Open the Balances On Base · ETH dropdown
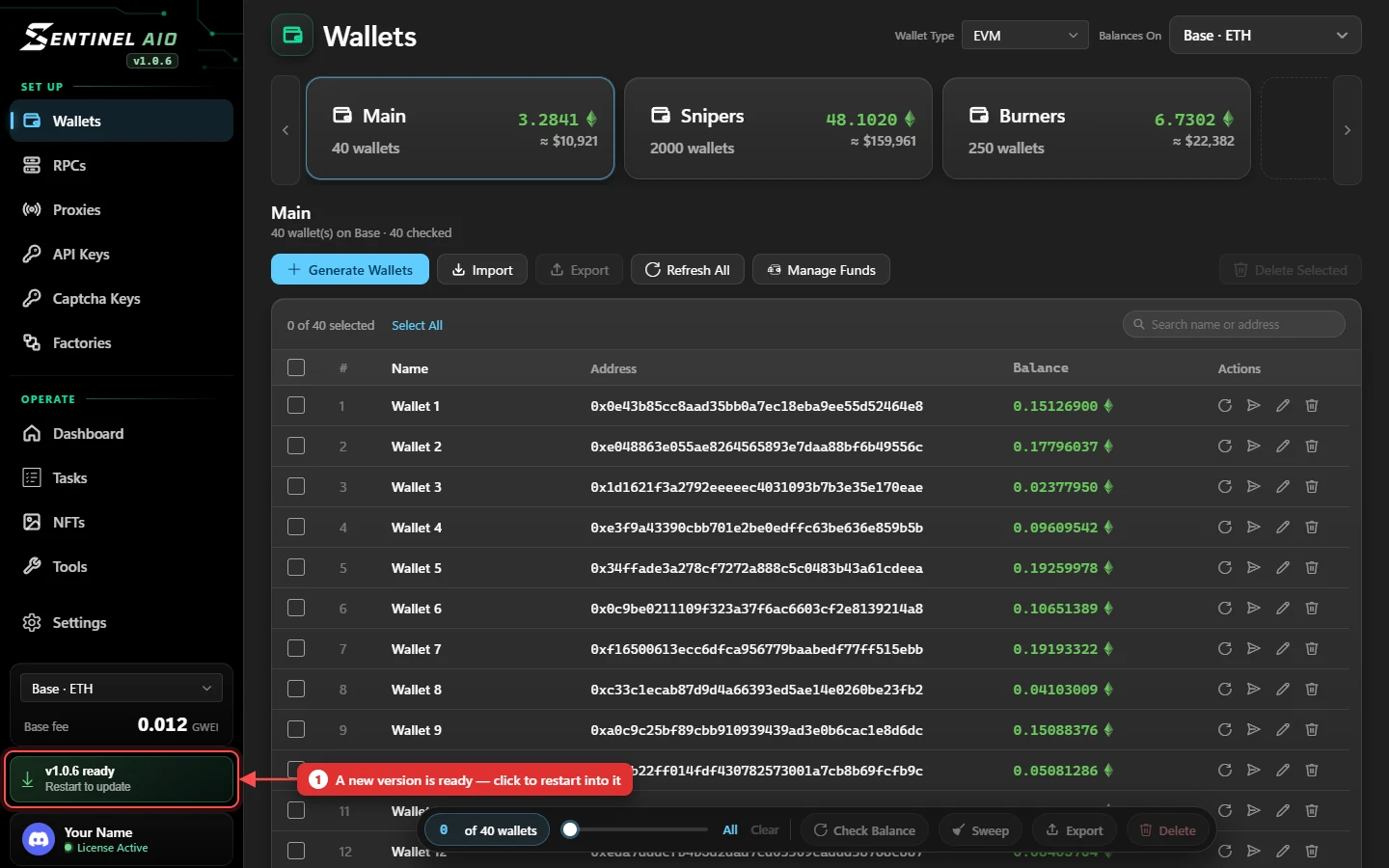Screen dimensions: 1389x868 click(1265, 36)
